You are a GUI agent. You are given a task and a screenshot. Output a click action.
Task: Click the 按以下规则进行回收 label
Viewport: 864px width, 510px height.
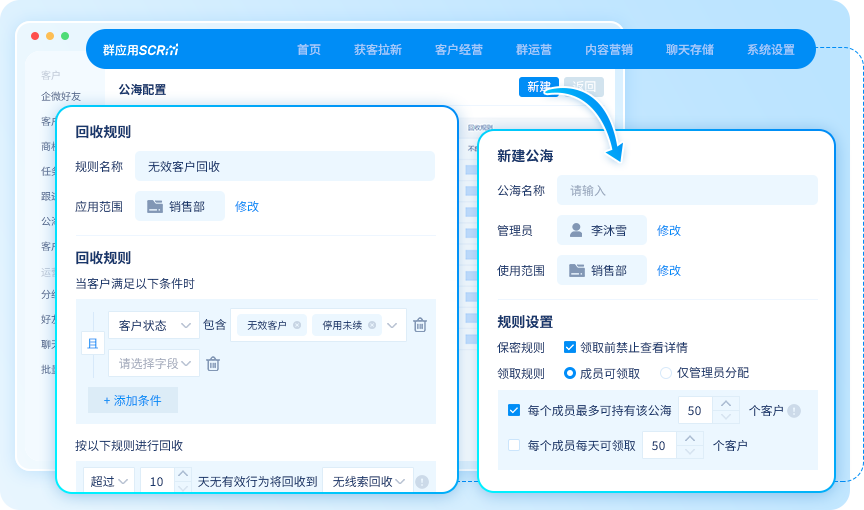coord(129,445)
